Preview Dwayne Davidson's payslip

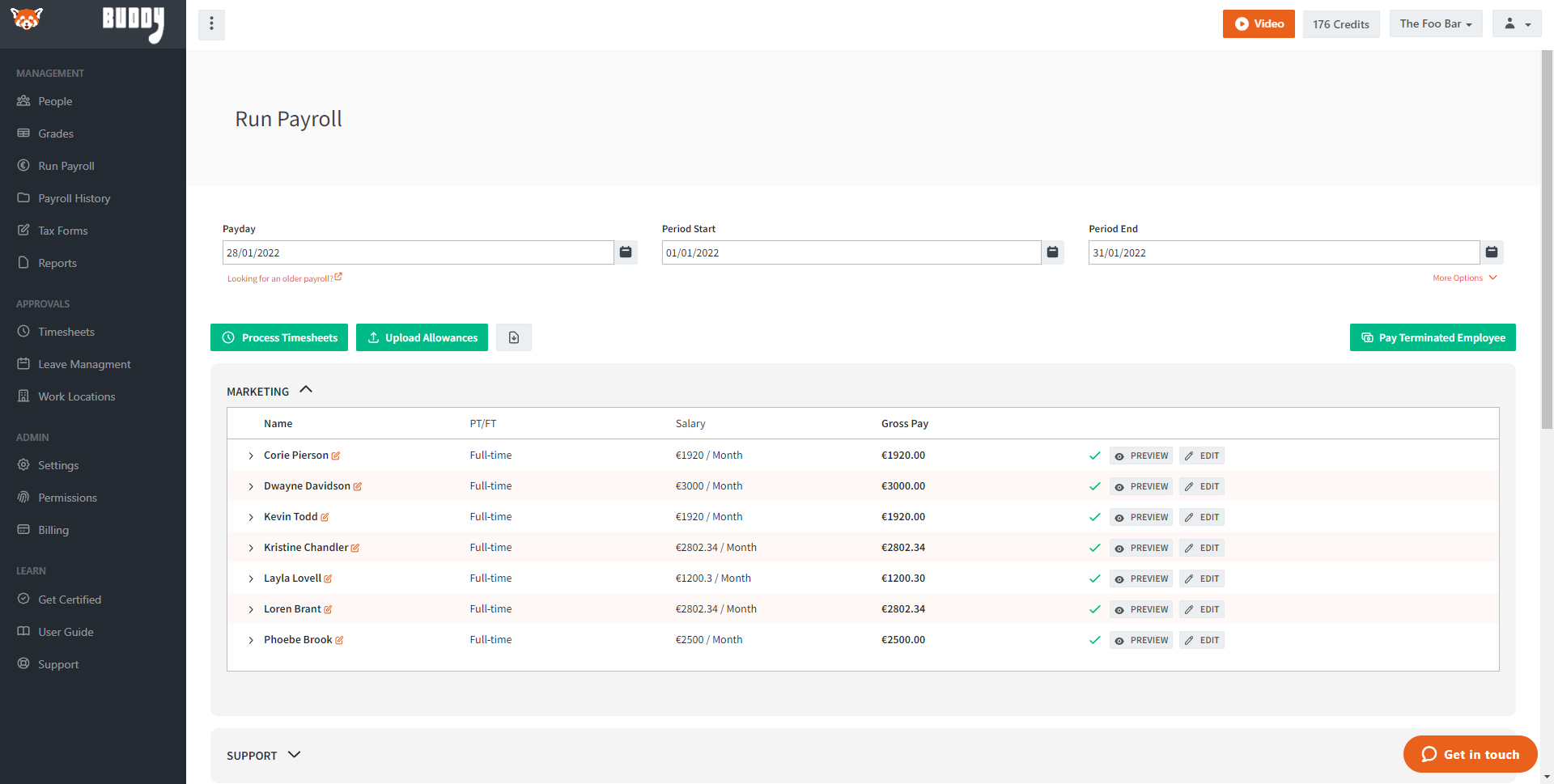[1141, 486]
